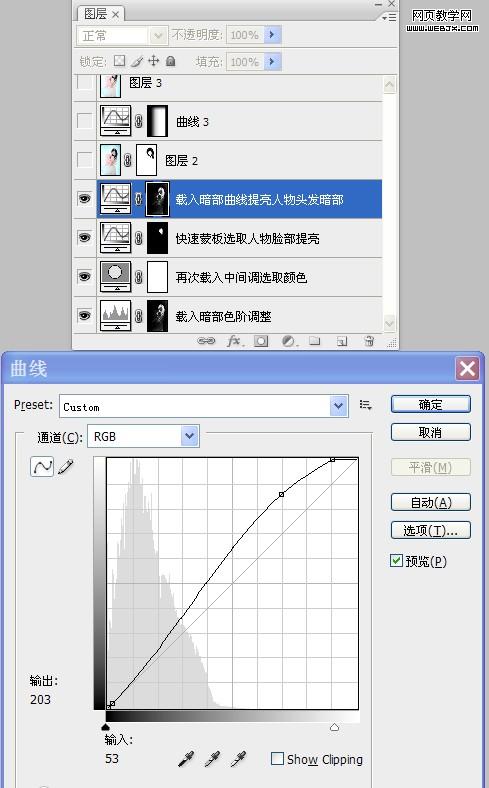
Task: Open the layer style fx menu
Action: pos(234,341)
